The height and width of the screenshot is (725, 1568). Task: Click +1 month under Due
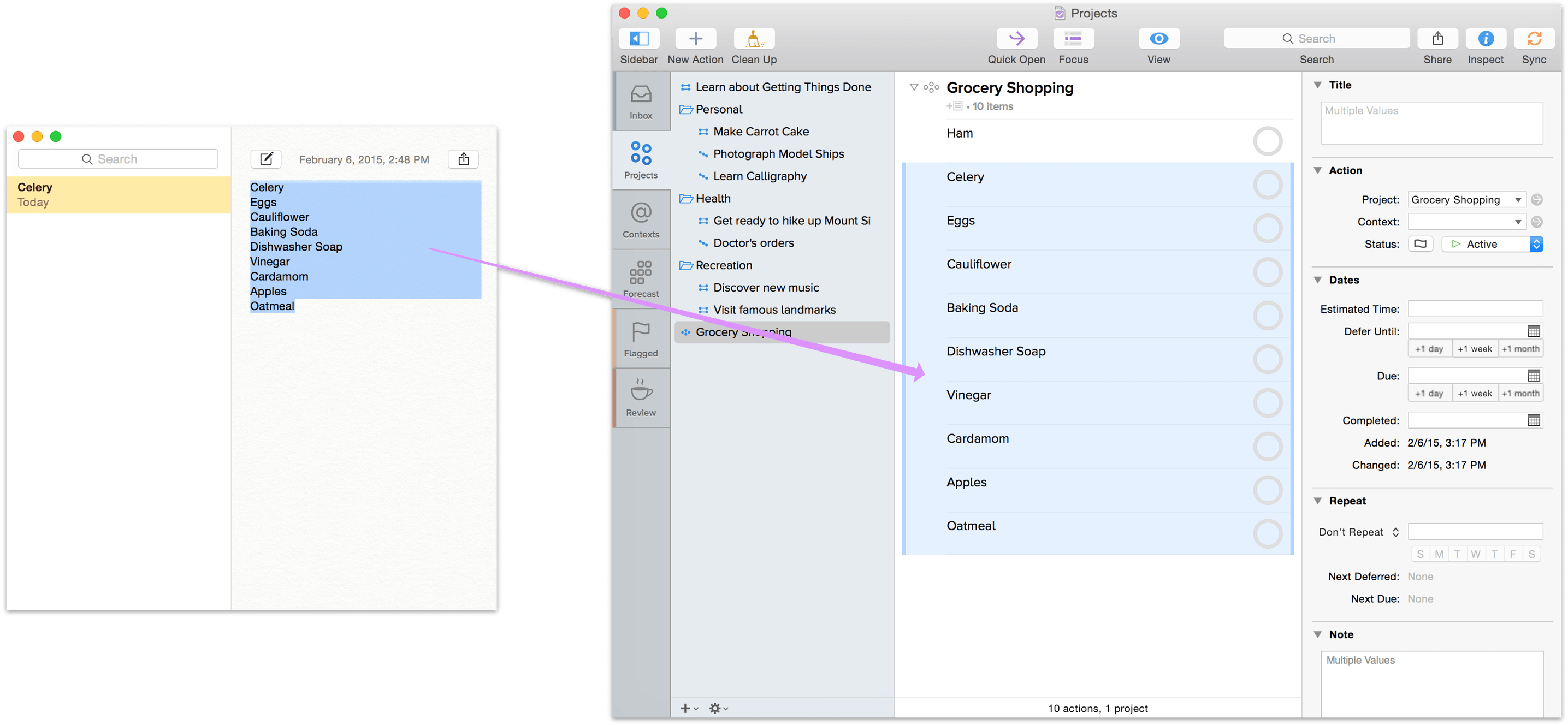click(x=1520, y=394)
